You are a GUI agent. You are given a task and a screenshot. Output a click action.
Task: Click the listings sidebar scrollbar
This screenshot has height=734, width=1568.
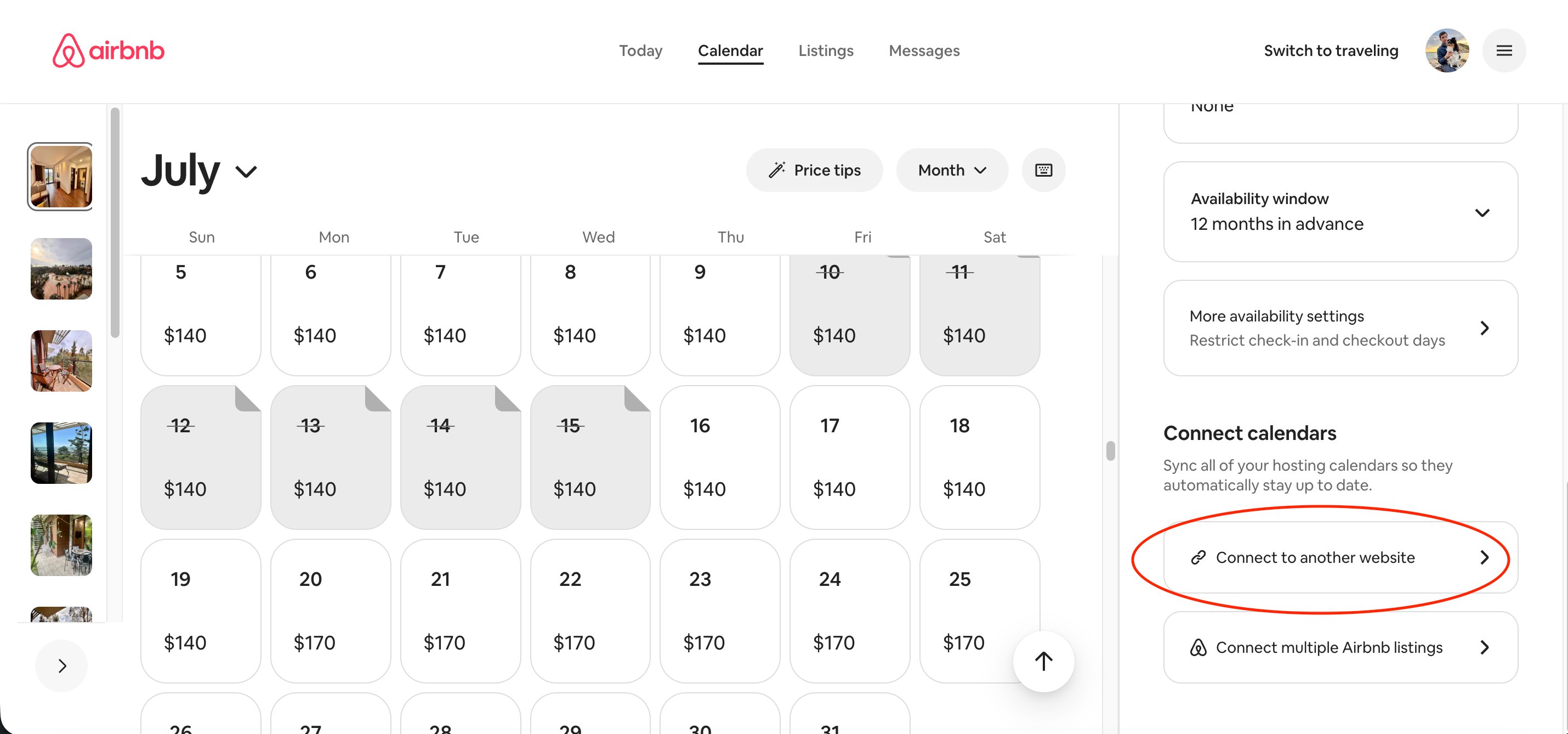click(x=115, y=222)
